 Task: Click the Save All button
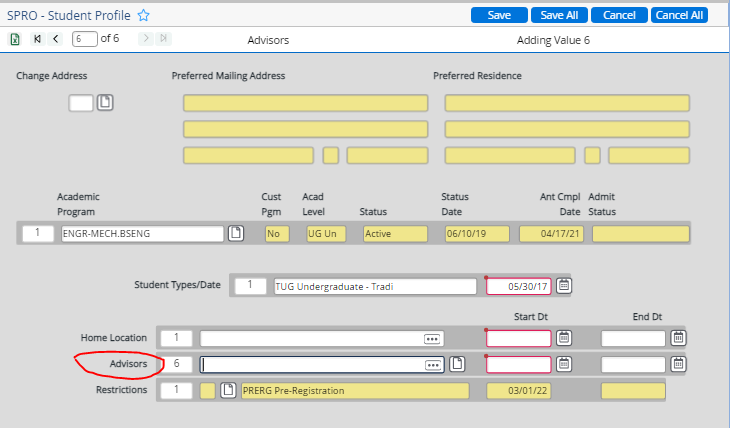coord(559,15)
